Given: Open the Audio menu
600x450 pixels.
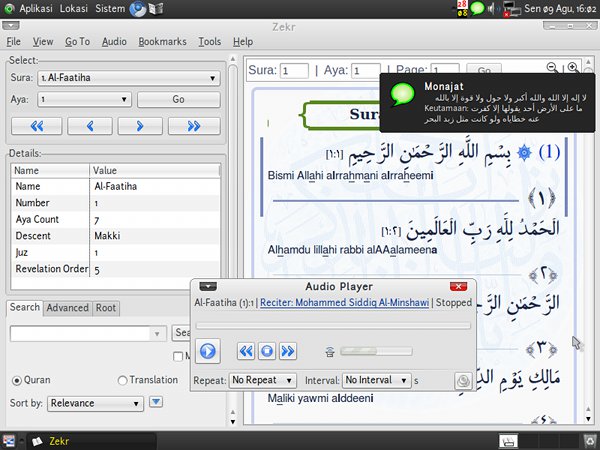Looking at the screenshot, I should coord(114,41).
